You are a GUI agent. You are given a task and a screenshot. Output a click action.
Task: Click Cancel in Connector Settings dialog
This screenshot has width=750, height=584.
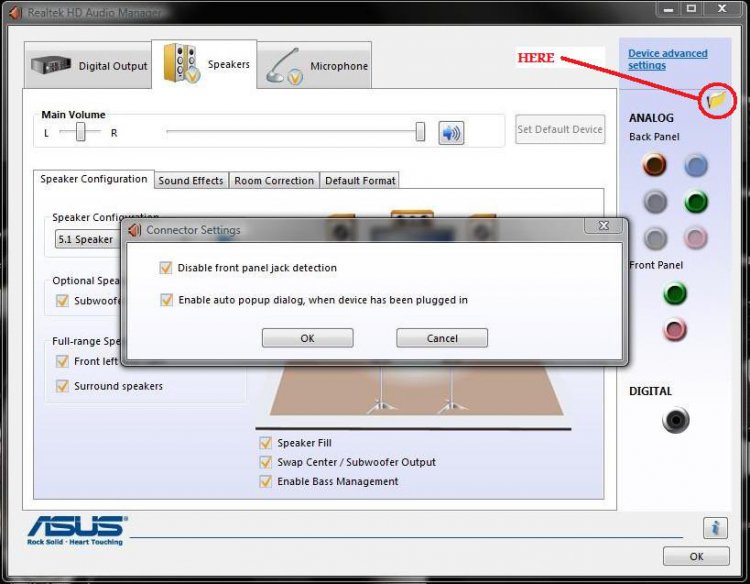click(442, 338)
